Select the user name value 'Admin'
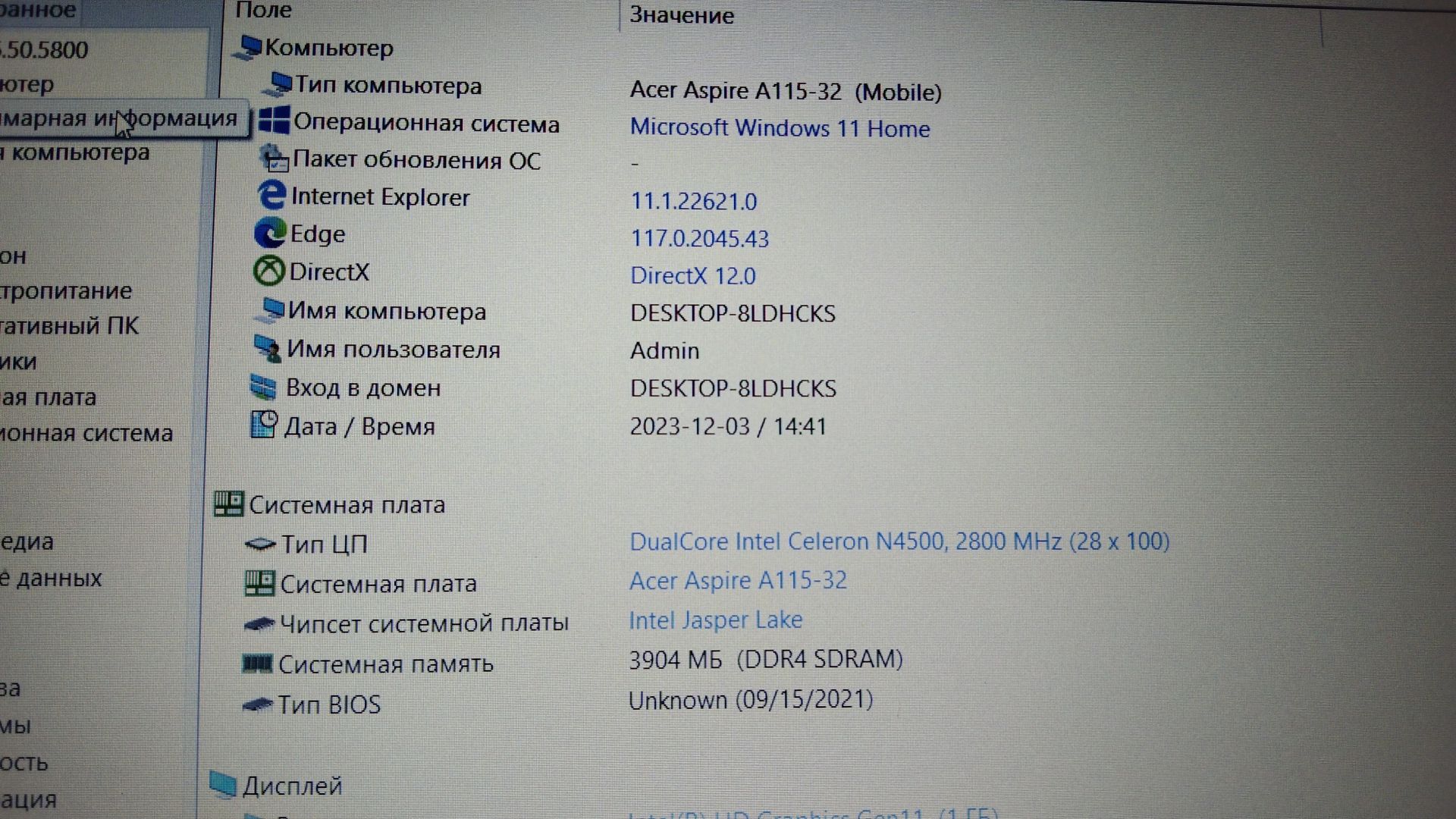Viewport: 1456px width, 819px height. [664, 350]
